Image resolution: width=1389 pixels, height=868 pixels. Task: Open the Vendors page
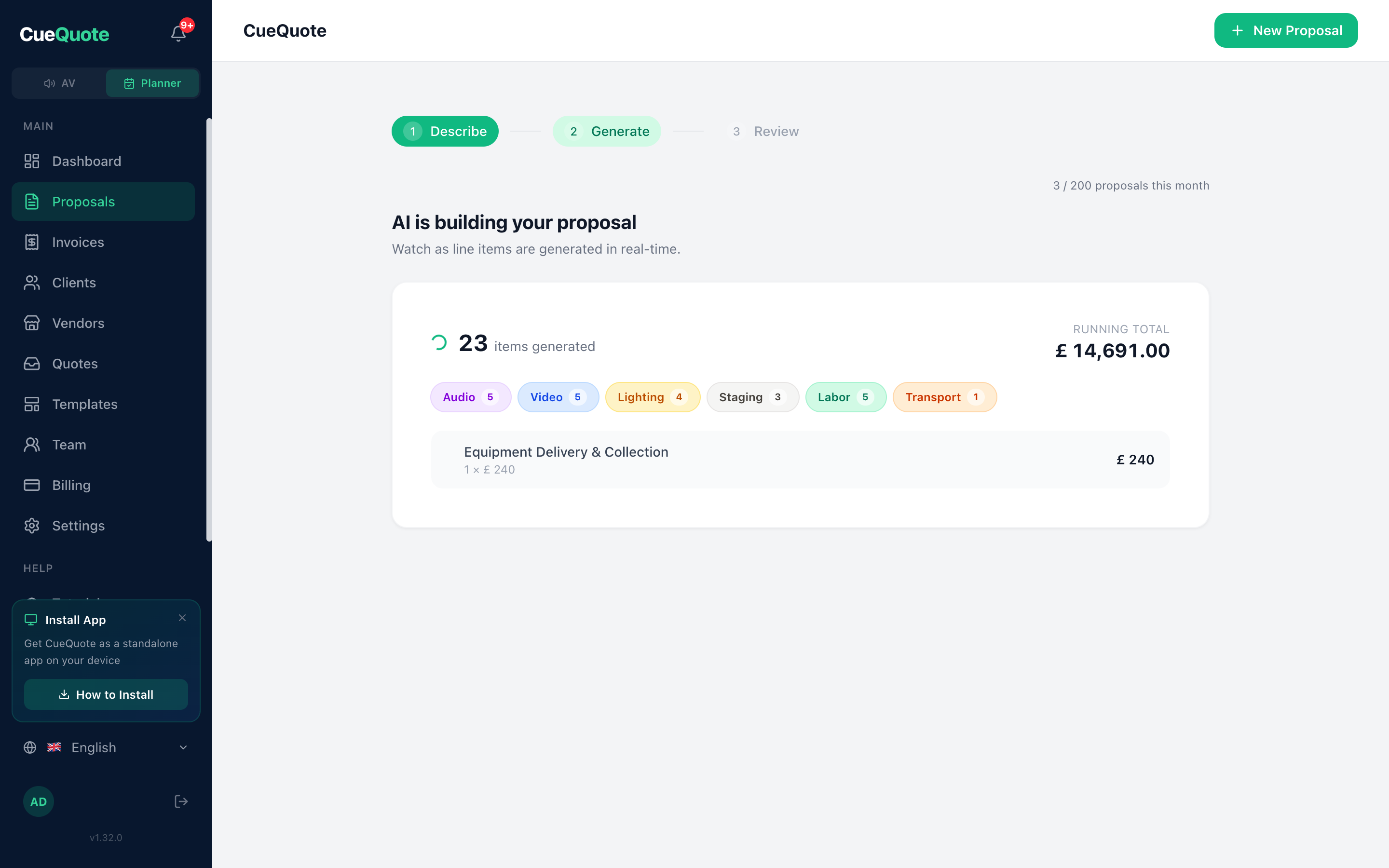tap(103, 323)
